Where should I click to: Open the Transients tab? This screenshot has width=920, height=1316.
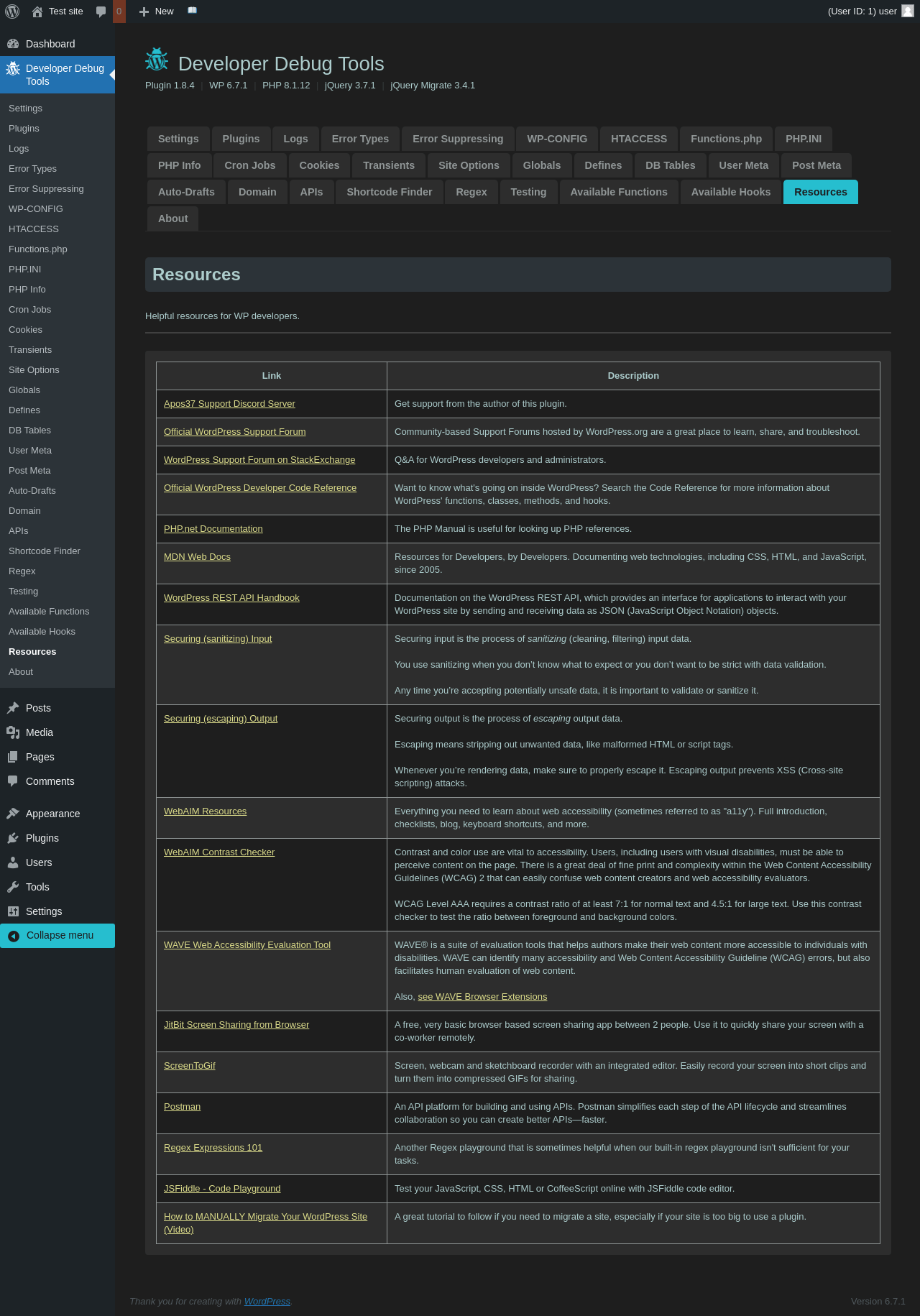pos(389,165)
